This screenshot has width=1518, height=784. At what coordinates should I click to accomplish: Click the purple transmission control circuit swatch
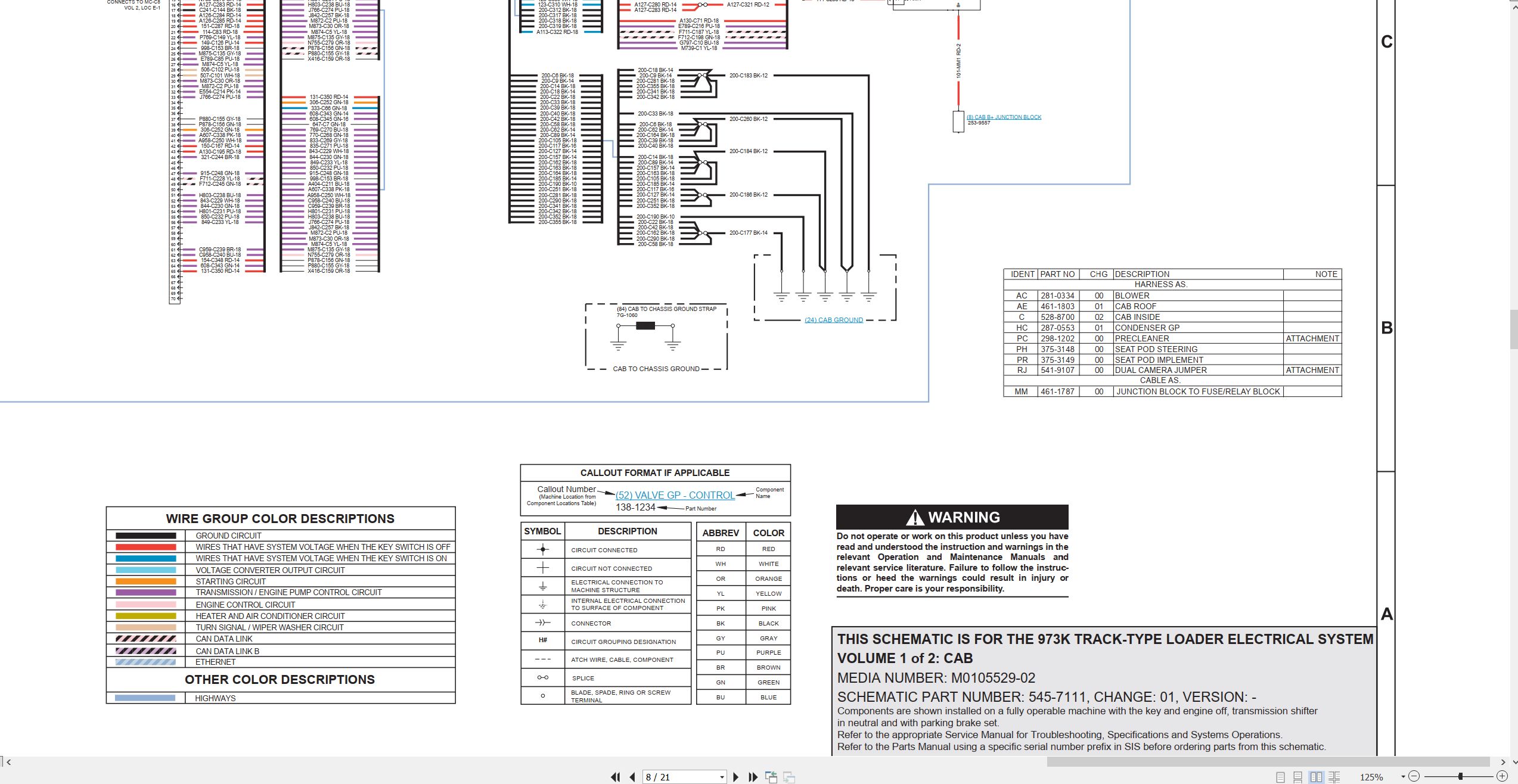tap(145, 593)
